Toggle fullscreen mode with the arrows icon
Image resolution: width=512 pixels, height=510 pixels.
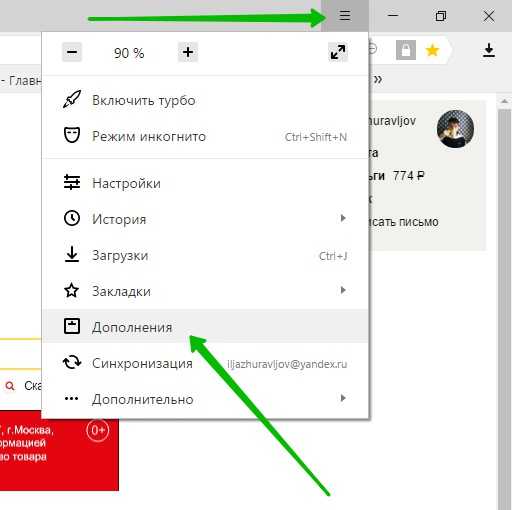click(x=338, y=52)
